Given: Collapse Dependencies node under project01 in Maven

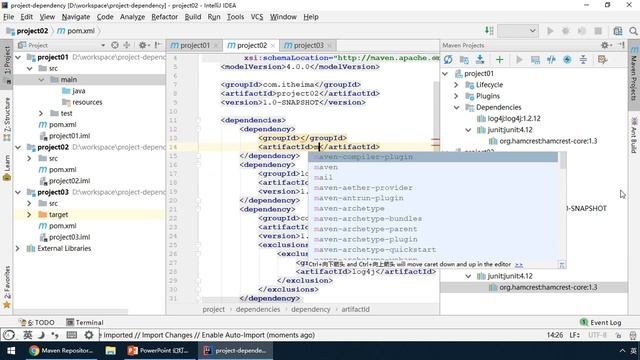Looking at the screenshot, I should point(456,107).
